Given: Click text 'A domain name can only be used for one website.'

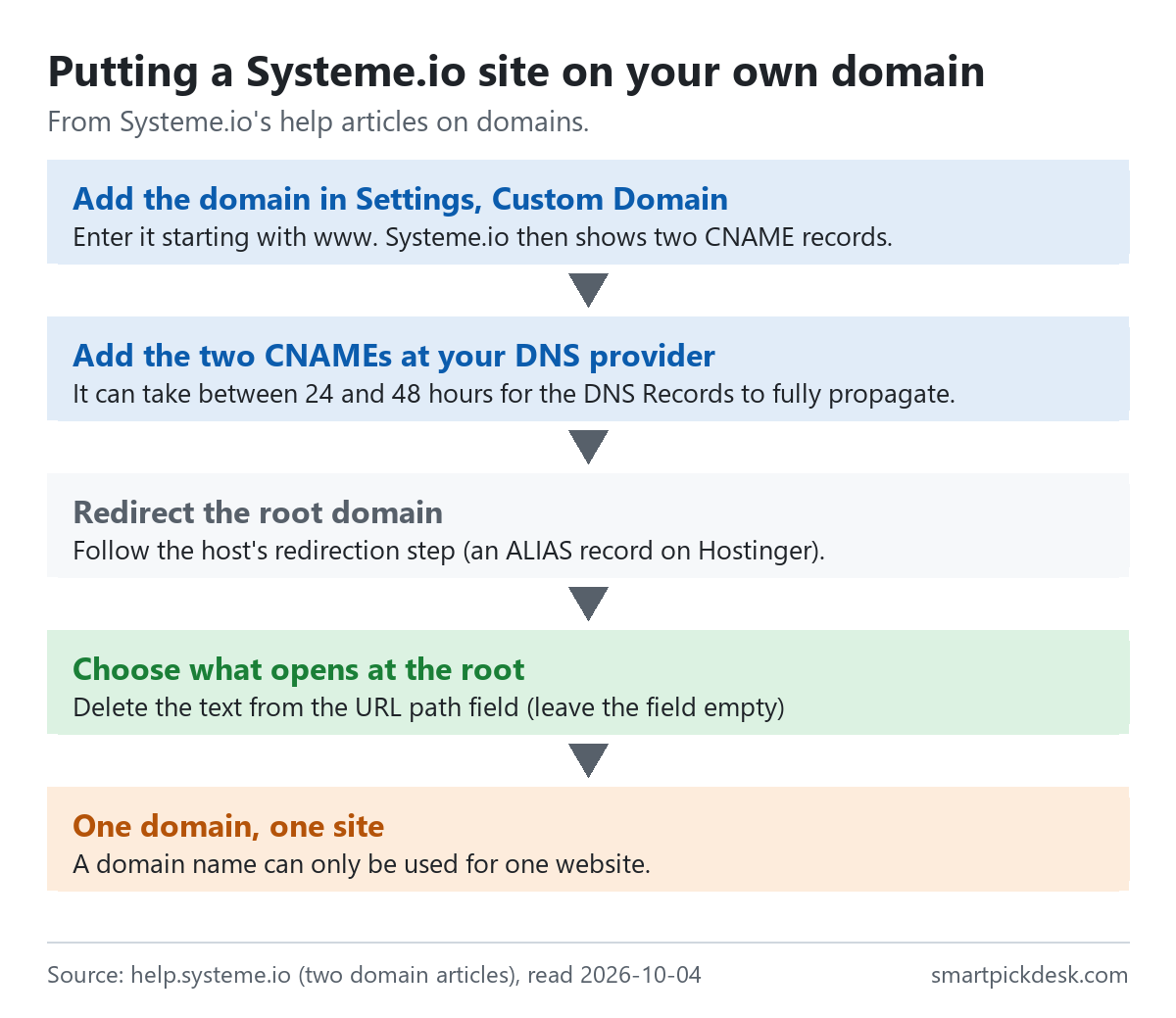Looking at the screenshot, I should (362, 864).
